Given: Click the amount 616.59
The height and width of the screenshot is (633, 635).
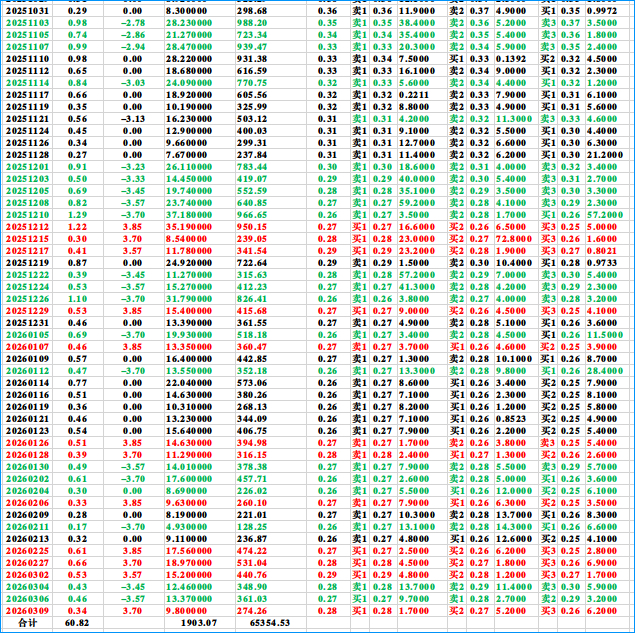Looking at the screenshot, I should click(x=252, y=71).
